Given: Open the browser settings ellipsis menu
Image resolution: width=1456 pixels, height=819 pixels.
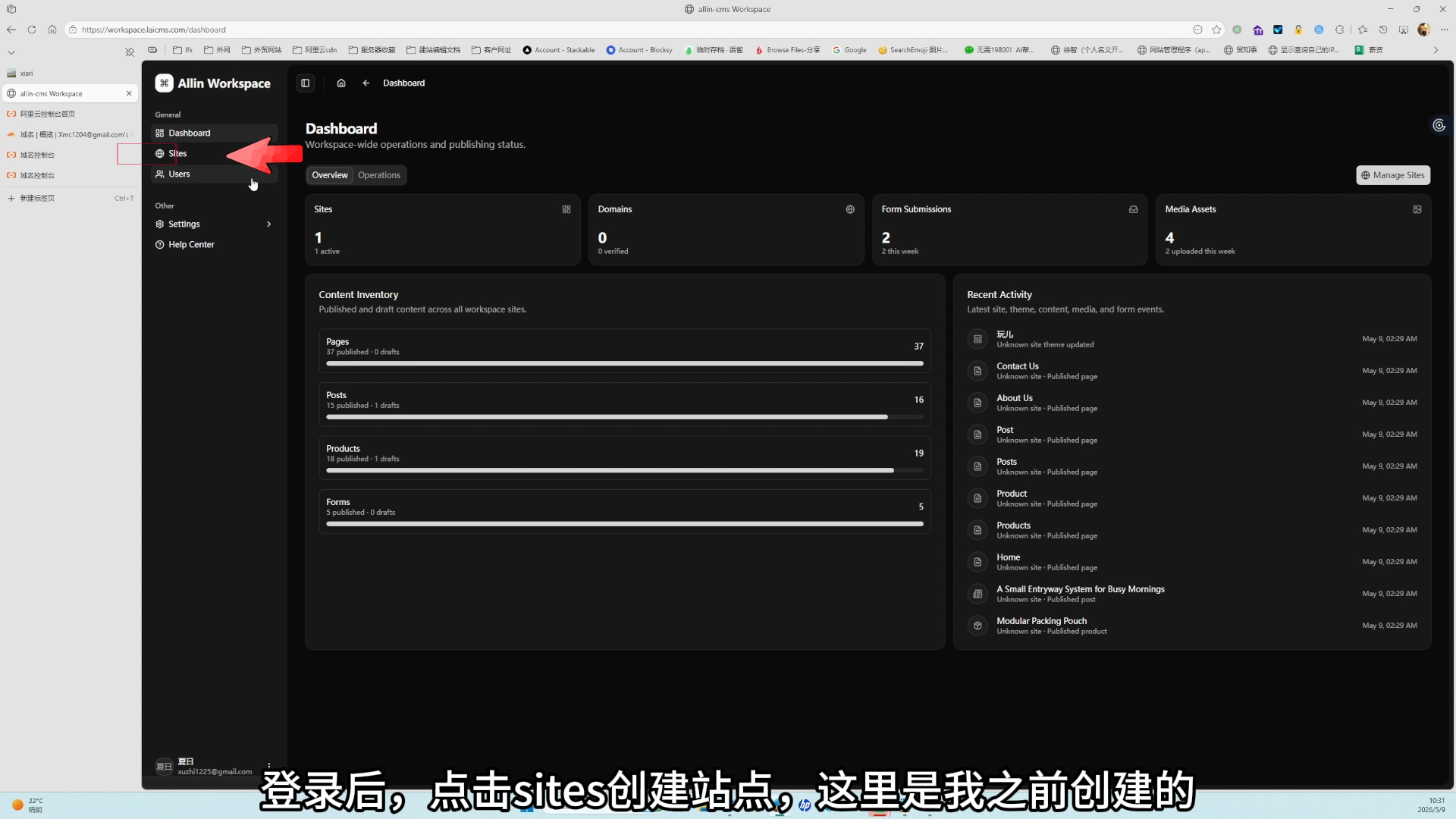Looking at the screenshot, I should [x=1444, y=30].
